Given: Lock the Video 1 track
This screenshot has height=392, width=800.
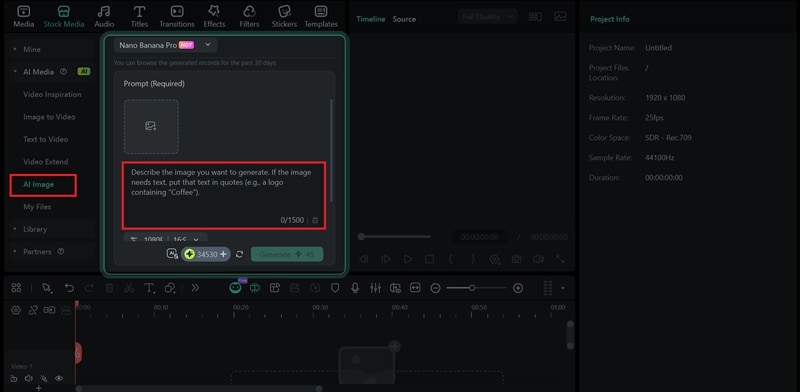Looking at the screenshot, I should point(14,378).
